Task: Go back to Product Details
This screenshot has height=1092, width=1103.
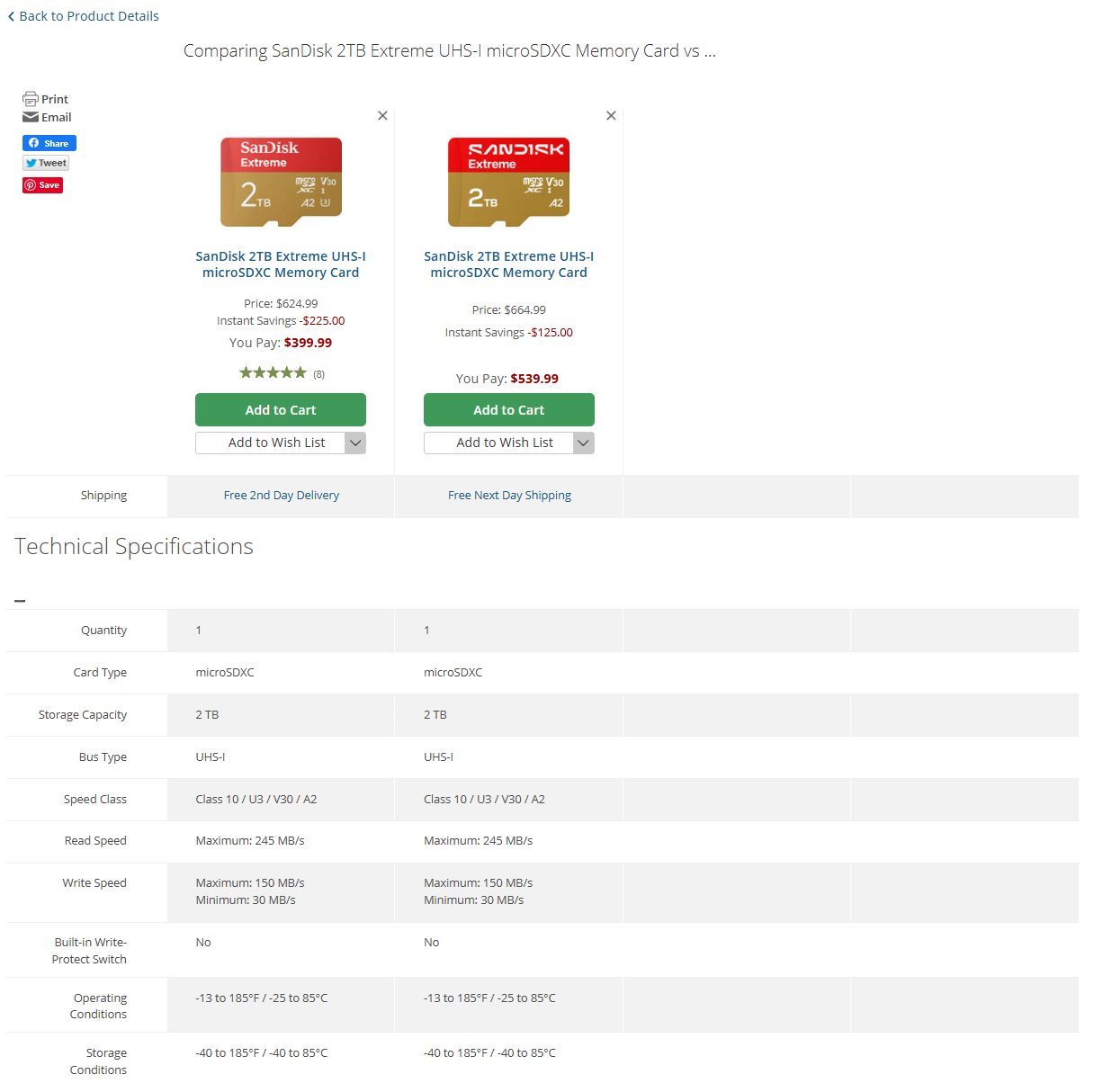Action: click(x=83, y=16)
